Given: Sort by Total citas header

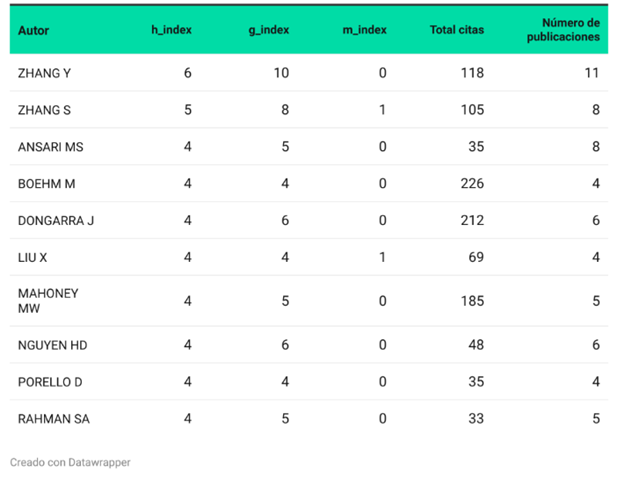Looking at the screenshot, I should [x=457, y=30].
